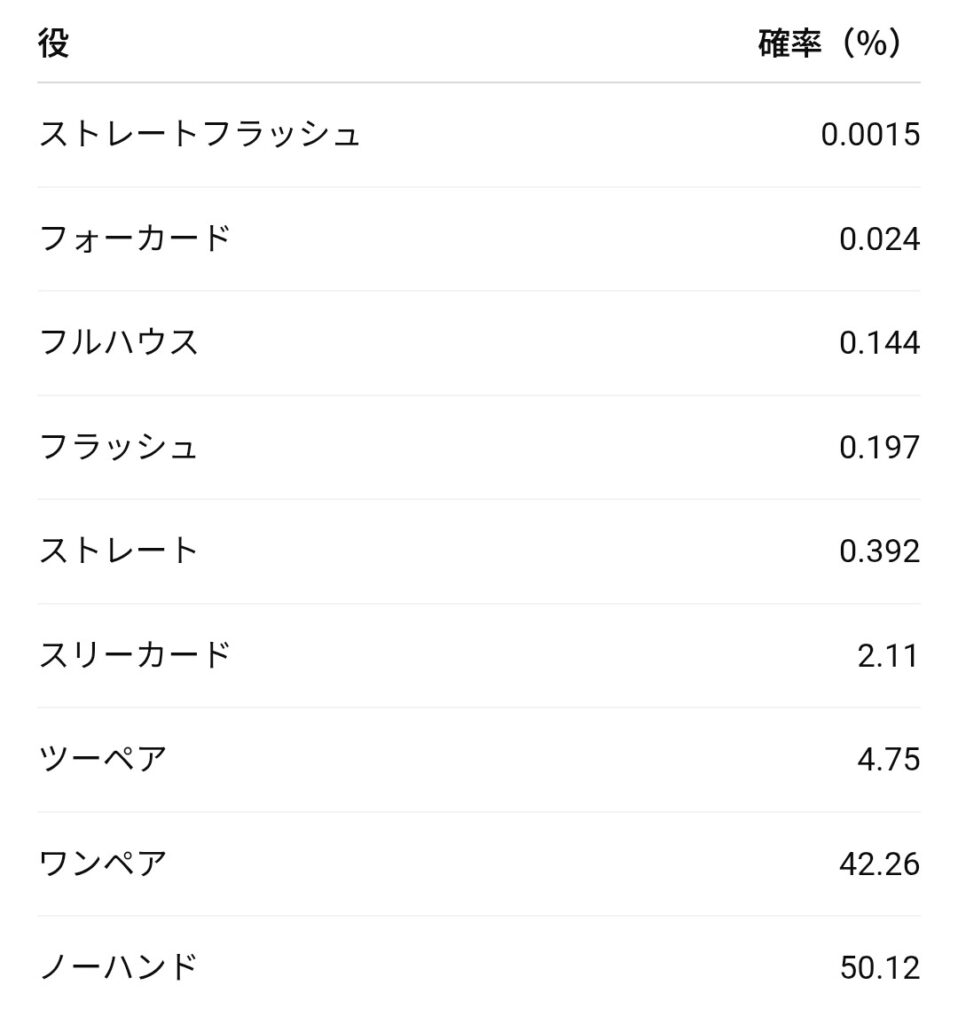Select the フォーカード row label
Viewport: 958px width, 1024px height.
pyautogui.click(x=135, y=238)
